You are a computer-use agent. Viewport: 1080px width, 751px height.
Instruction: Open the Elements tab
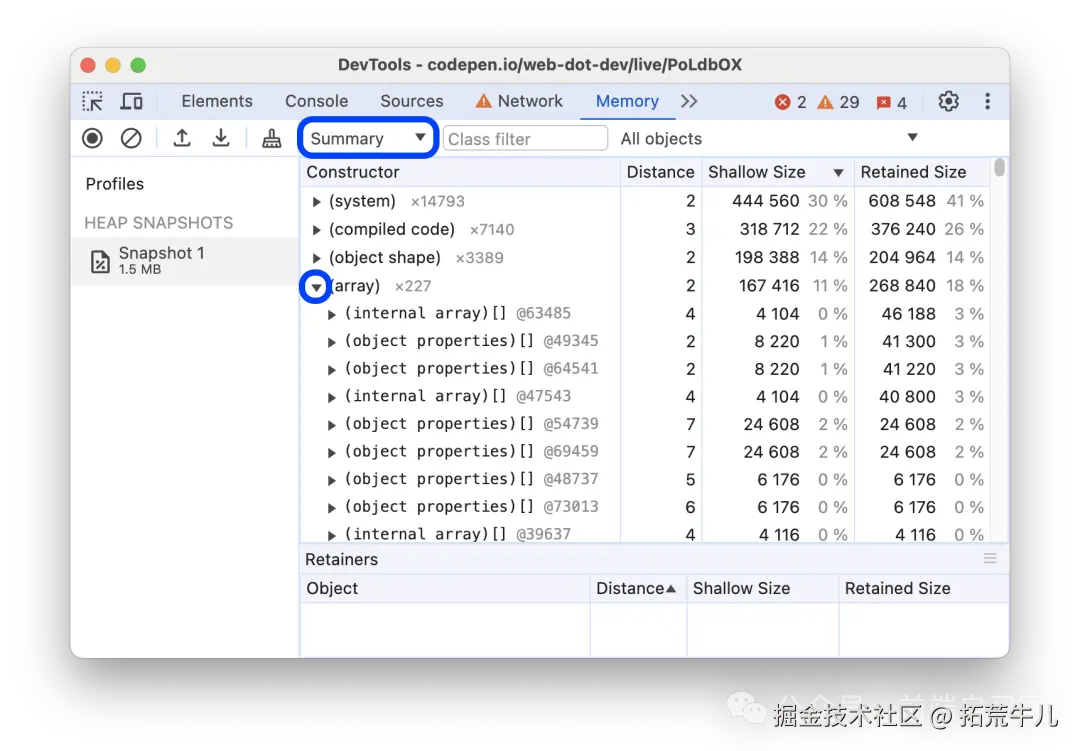click(x=217, y=101)
